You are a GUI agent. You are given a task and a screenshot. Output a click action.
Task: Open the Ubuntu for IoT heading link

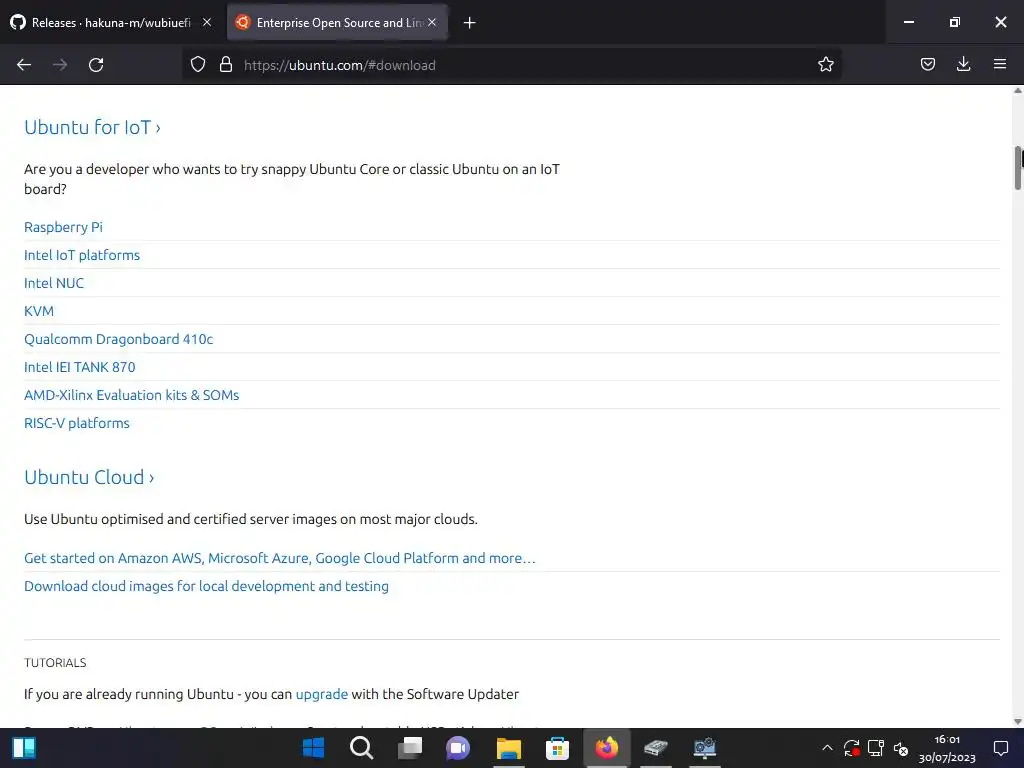pyautogui.click(x=92, y=127)
